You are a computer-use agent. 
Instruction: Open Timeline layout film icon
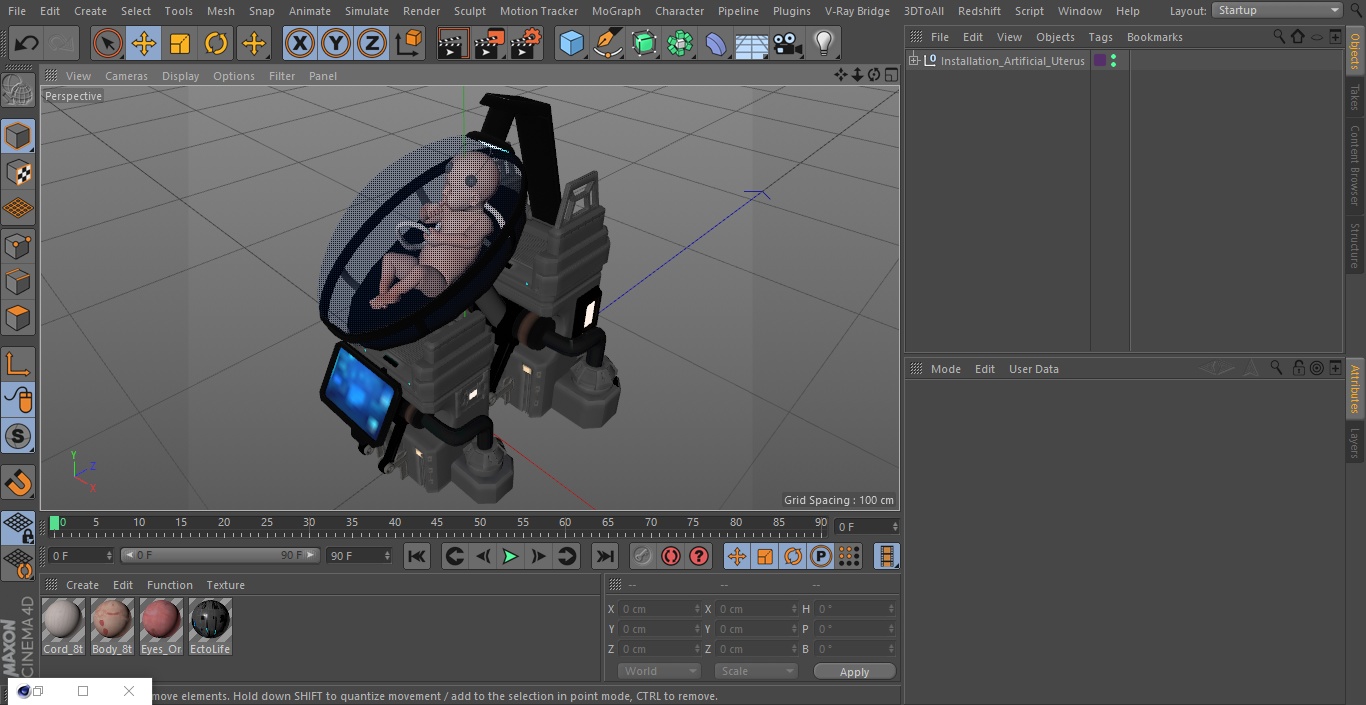[x=886, y=556]
